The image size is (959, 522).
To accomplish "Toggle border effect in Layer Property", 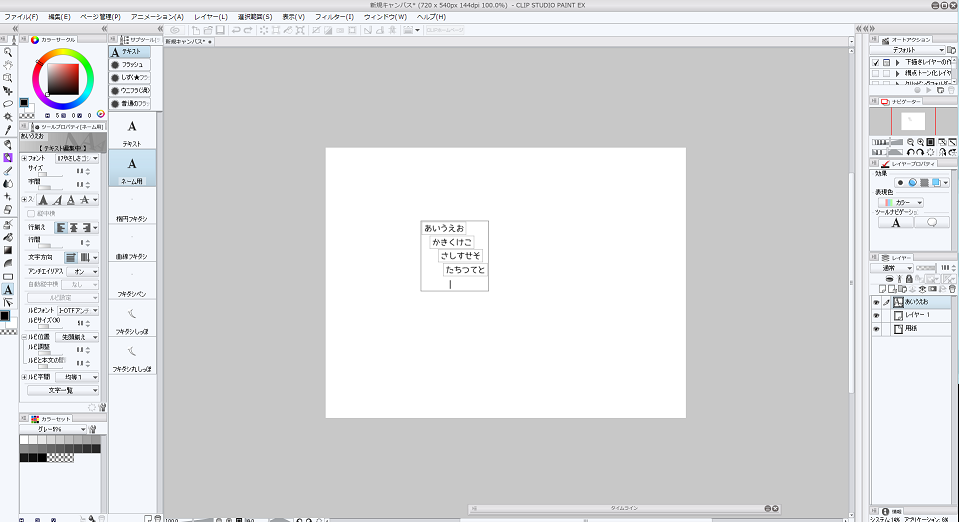I will tap(901, 182).
